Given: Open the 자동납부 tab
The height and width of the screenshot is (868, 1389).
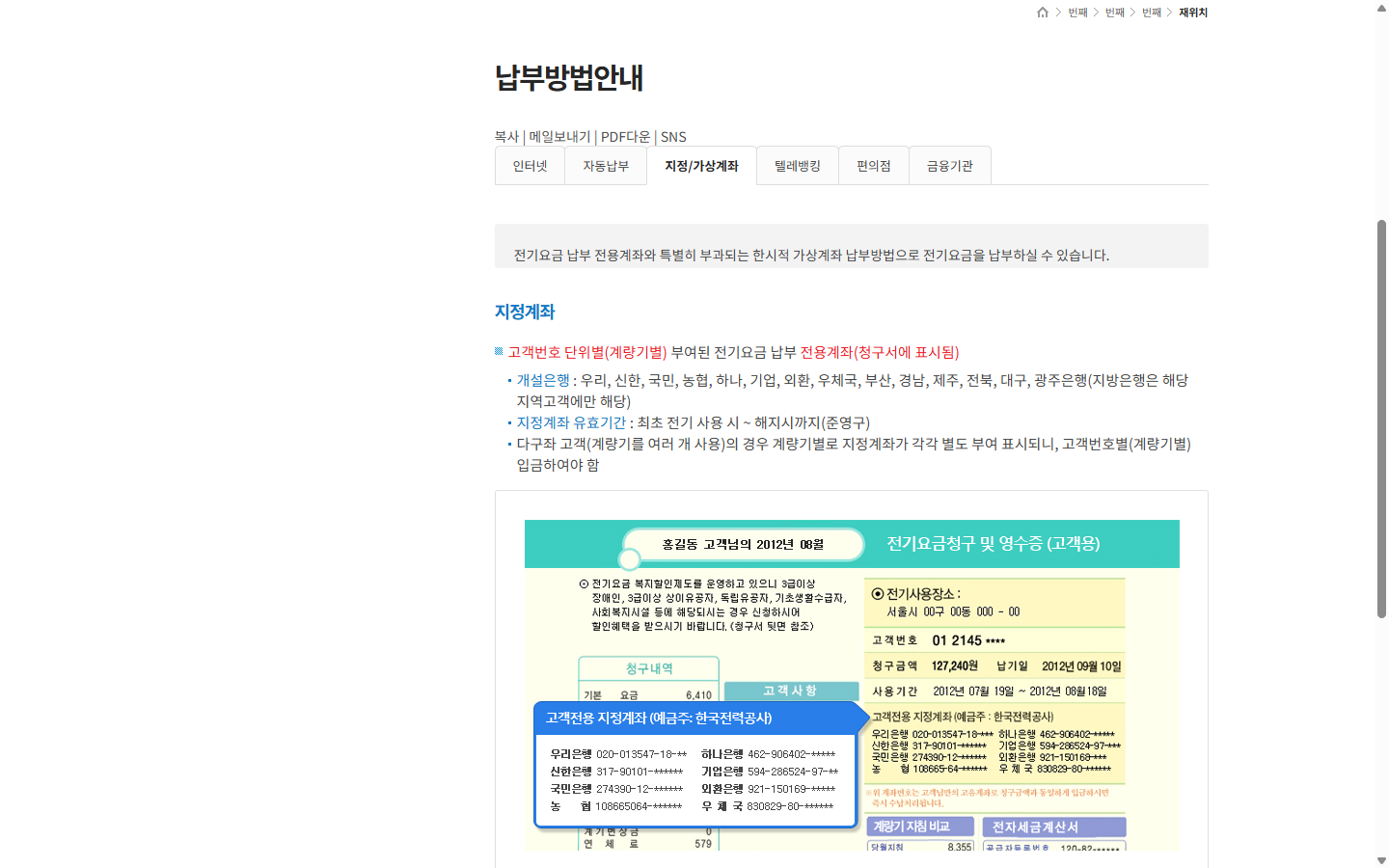Looking at the screenshot, I should point(606,166).
